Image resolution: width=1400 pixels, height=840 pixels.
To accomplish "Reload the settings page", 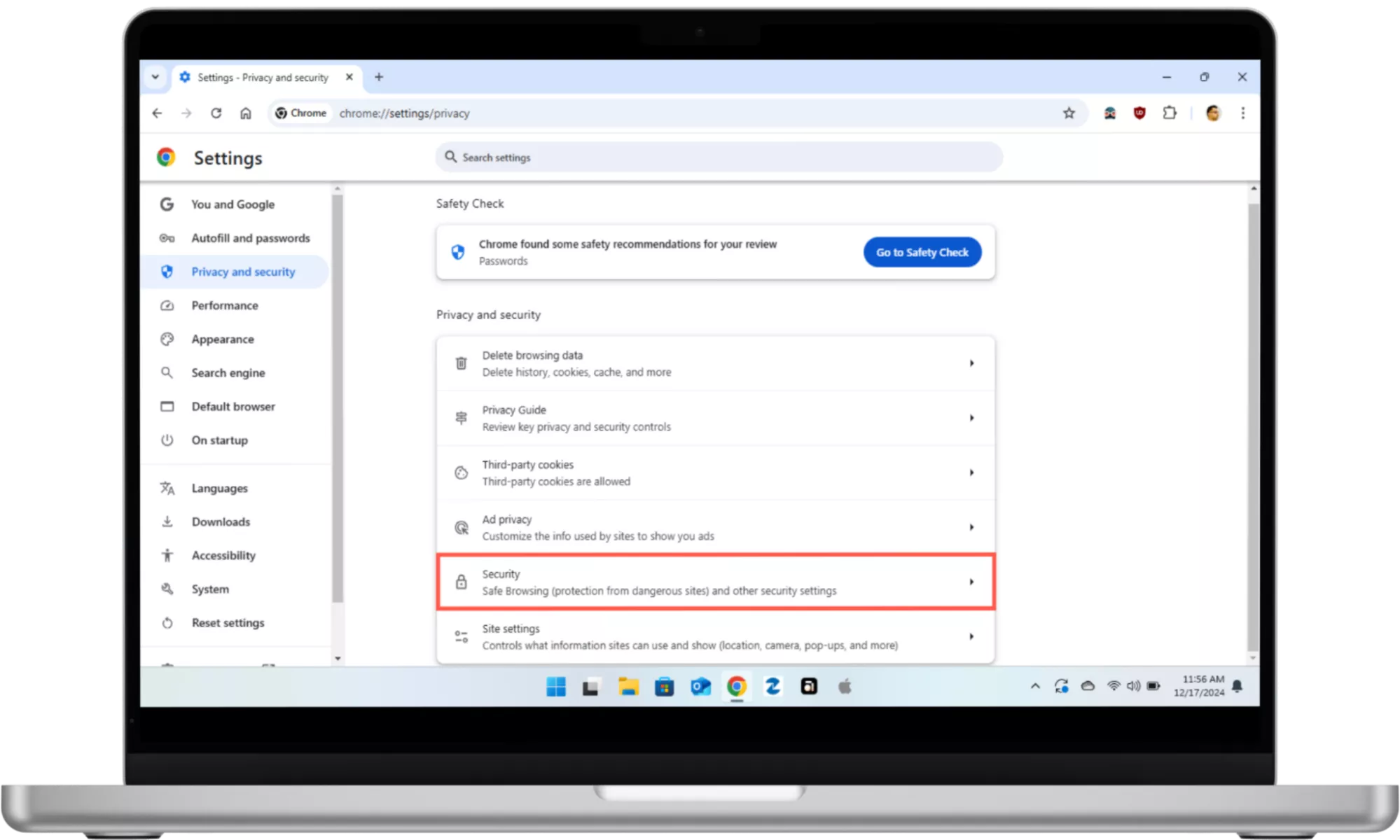I will pyautogui.click(x=216, y=113).
